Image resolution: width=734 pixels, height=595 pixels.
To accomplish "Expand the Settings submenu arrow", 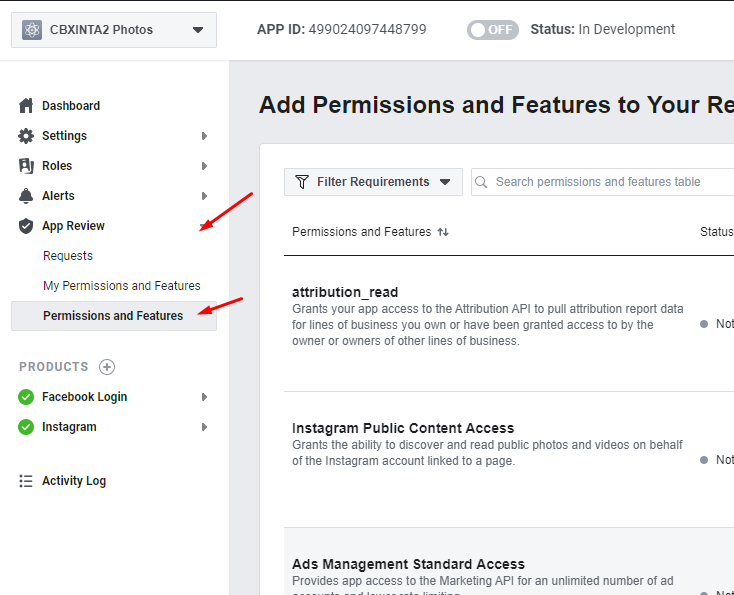I will 204,136.
